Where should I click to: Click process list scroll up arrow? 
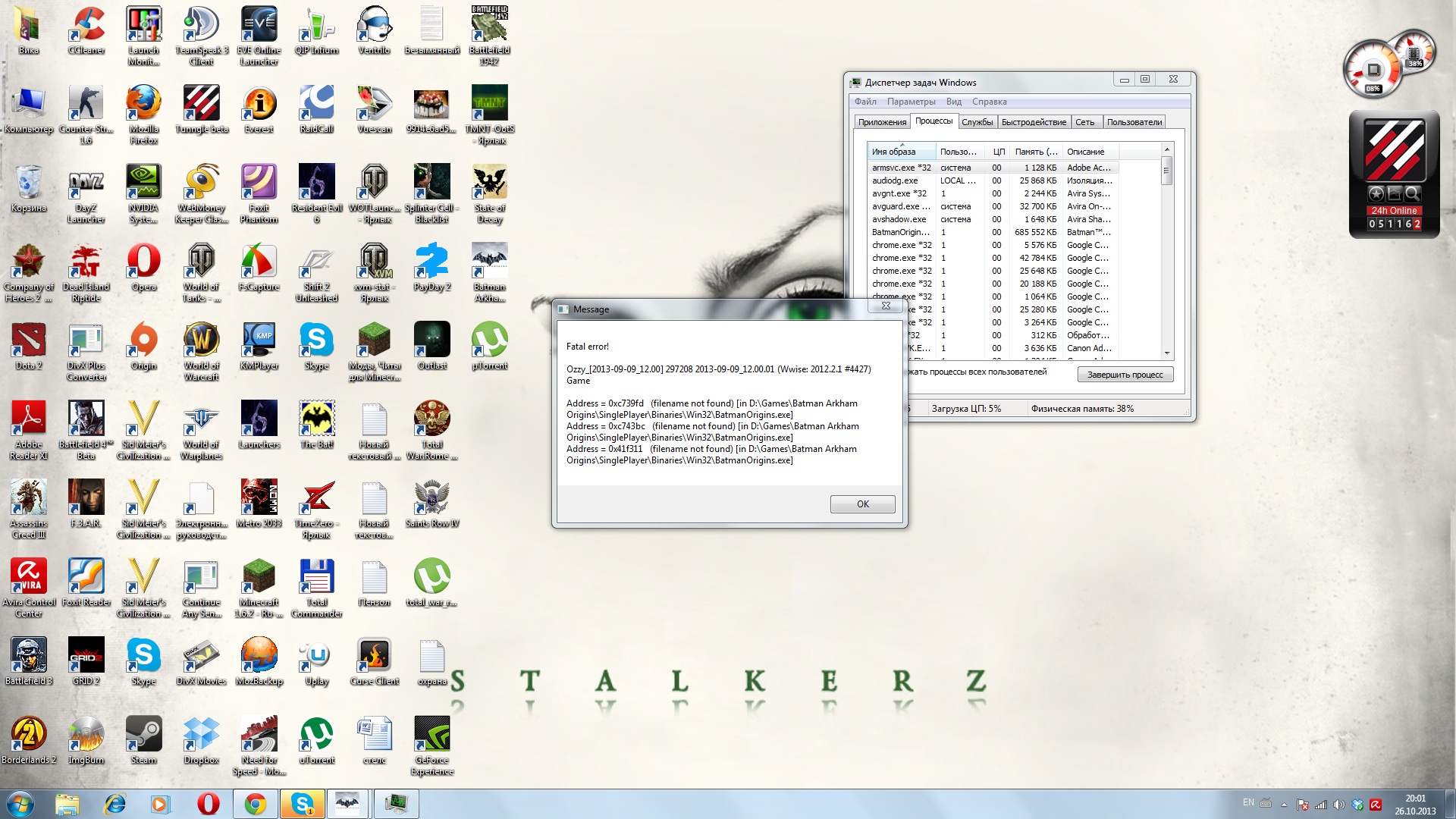1167,149
